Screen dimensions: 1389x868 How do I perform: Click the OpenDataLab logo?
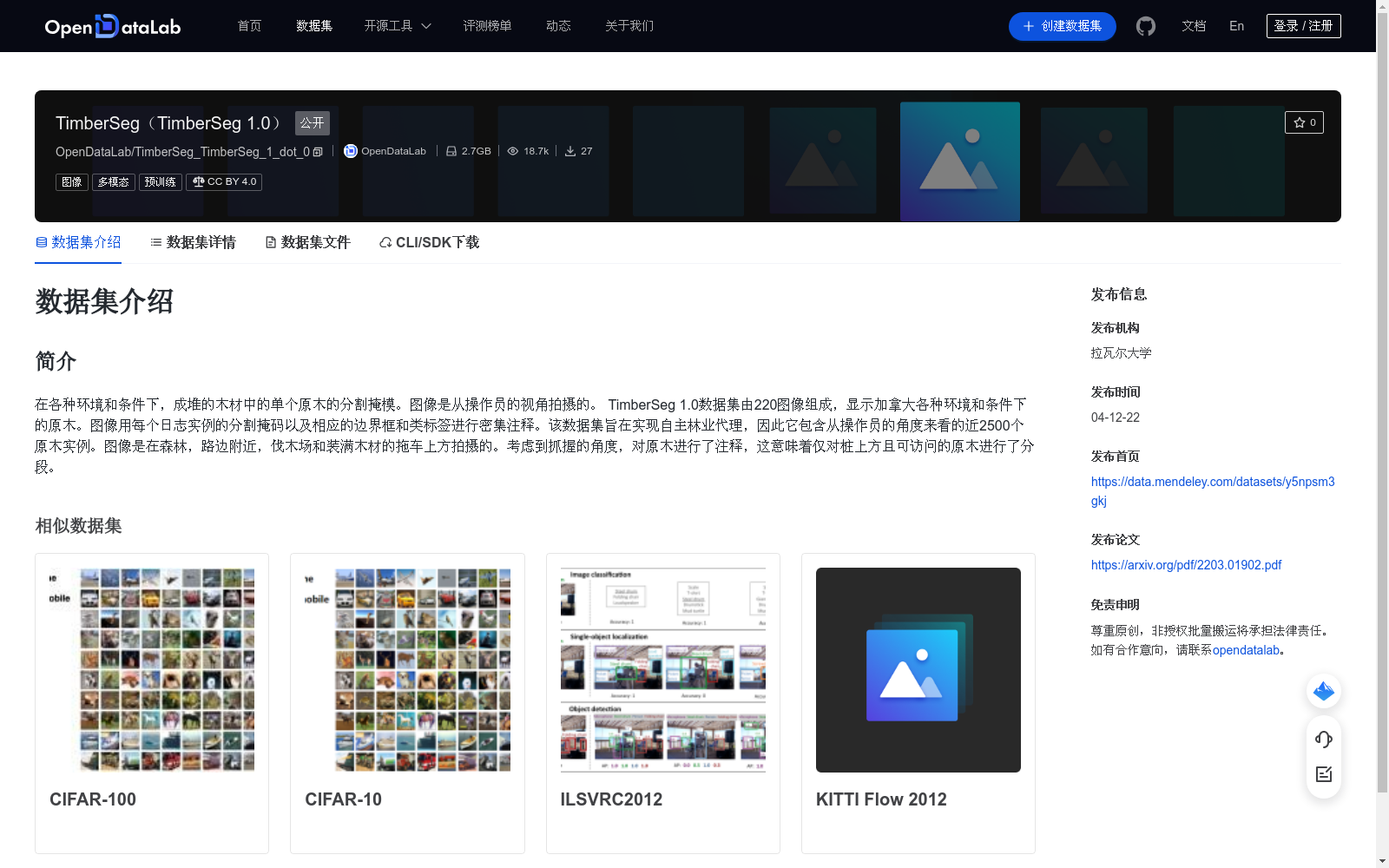click(x=113, y=26)
